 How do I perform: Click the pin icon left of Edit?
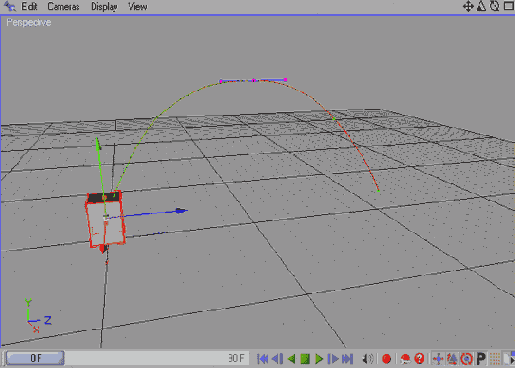10,6
